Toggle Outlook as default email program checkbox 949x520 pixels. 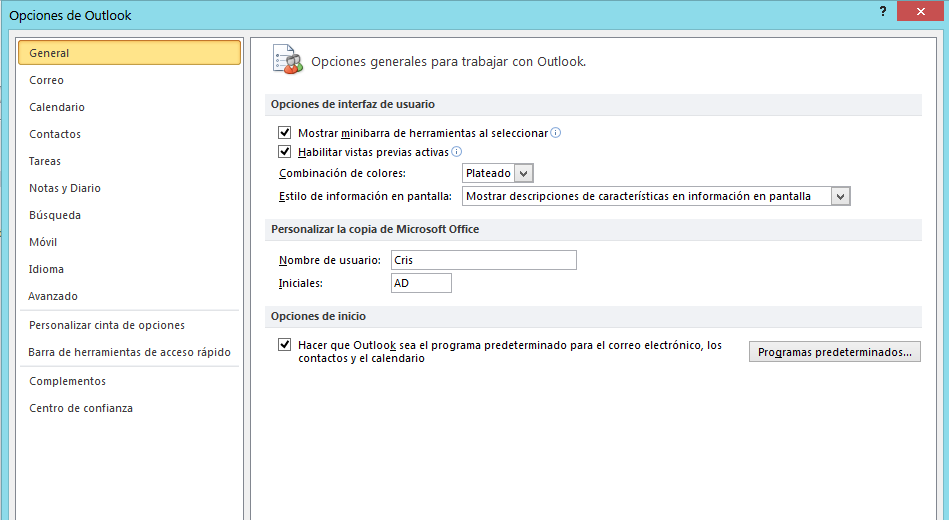[284, 345]
